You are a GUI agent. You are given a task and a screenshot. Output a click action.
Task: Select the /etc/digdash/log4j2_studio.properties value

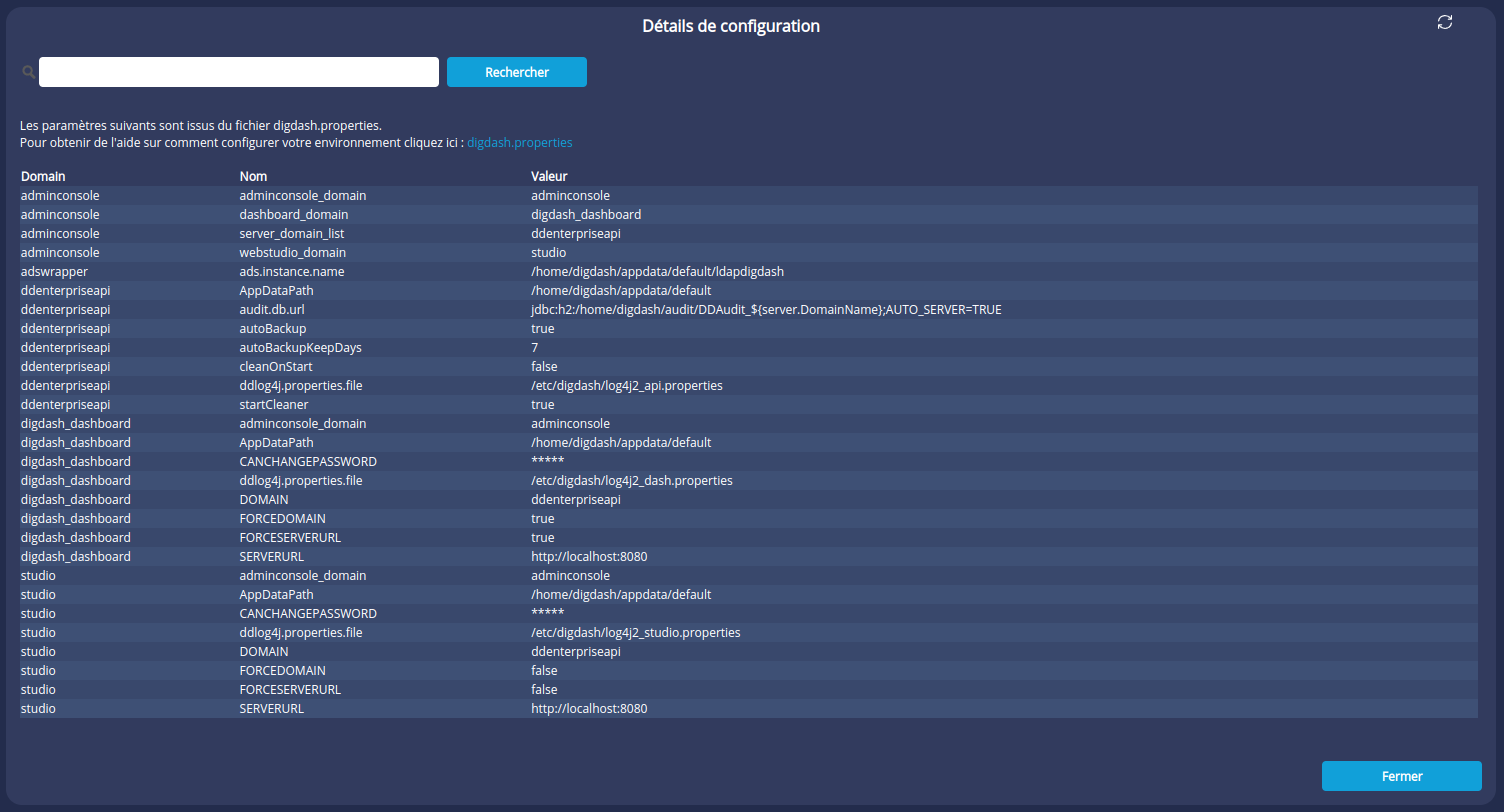pos(635,633)
